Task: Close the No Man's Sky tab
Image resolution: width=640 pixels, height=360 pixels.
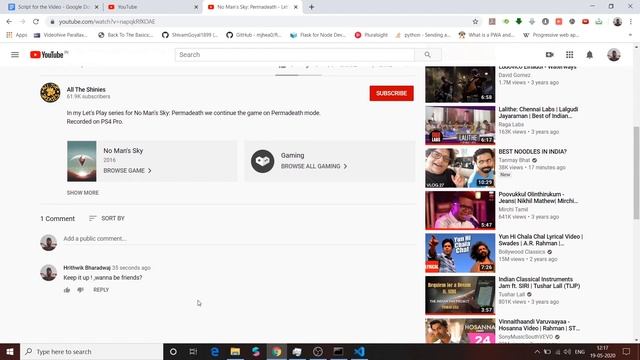Action: click(296, 7)
